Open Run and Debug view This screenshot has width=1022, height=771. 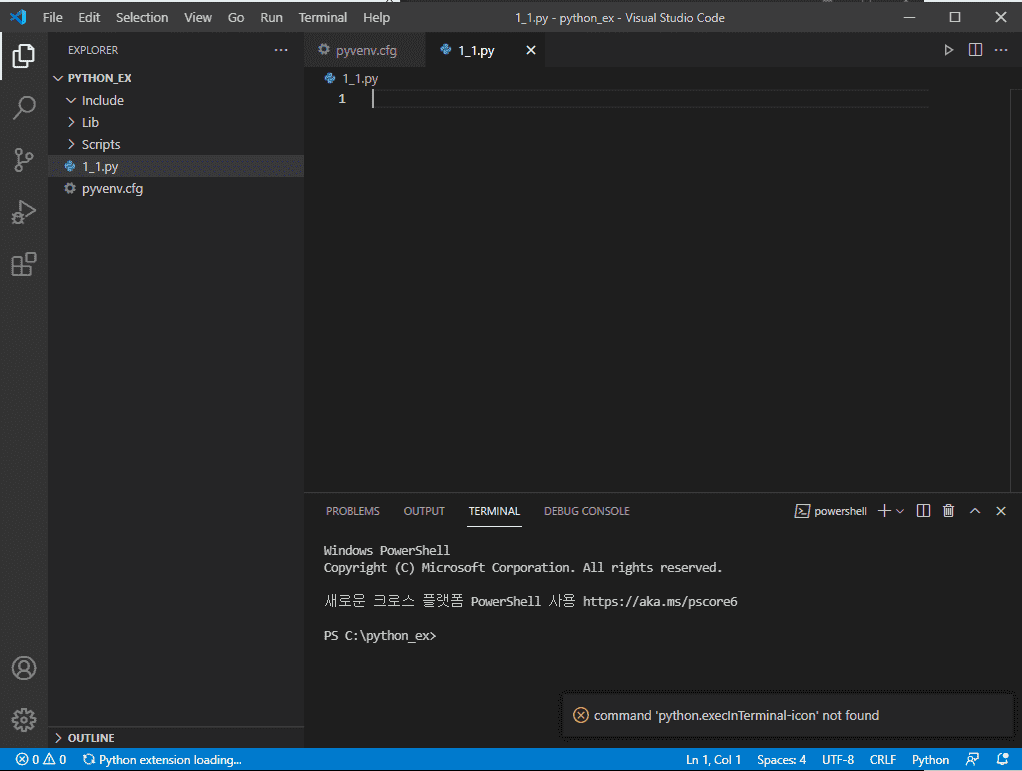24,212
